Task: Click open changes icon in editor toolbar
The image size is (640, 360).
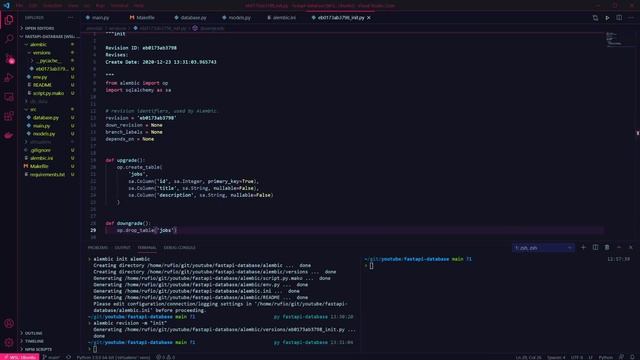Action: pyautogui.click(x=595, y=18)
